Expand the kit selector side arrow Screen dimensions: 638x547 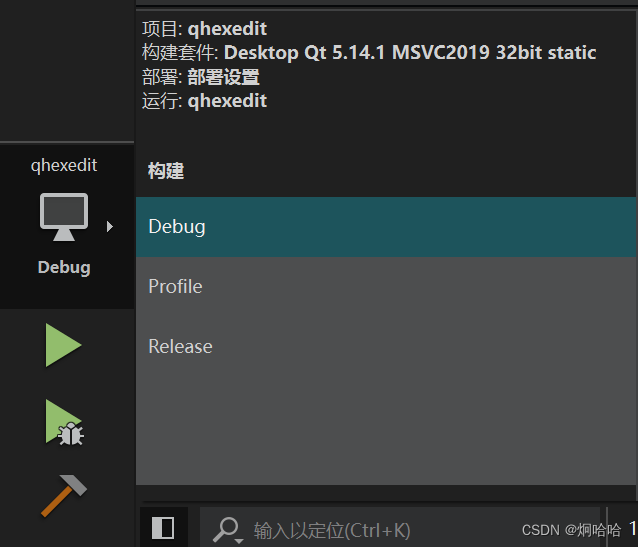(x=109, y=226)
